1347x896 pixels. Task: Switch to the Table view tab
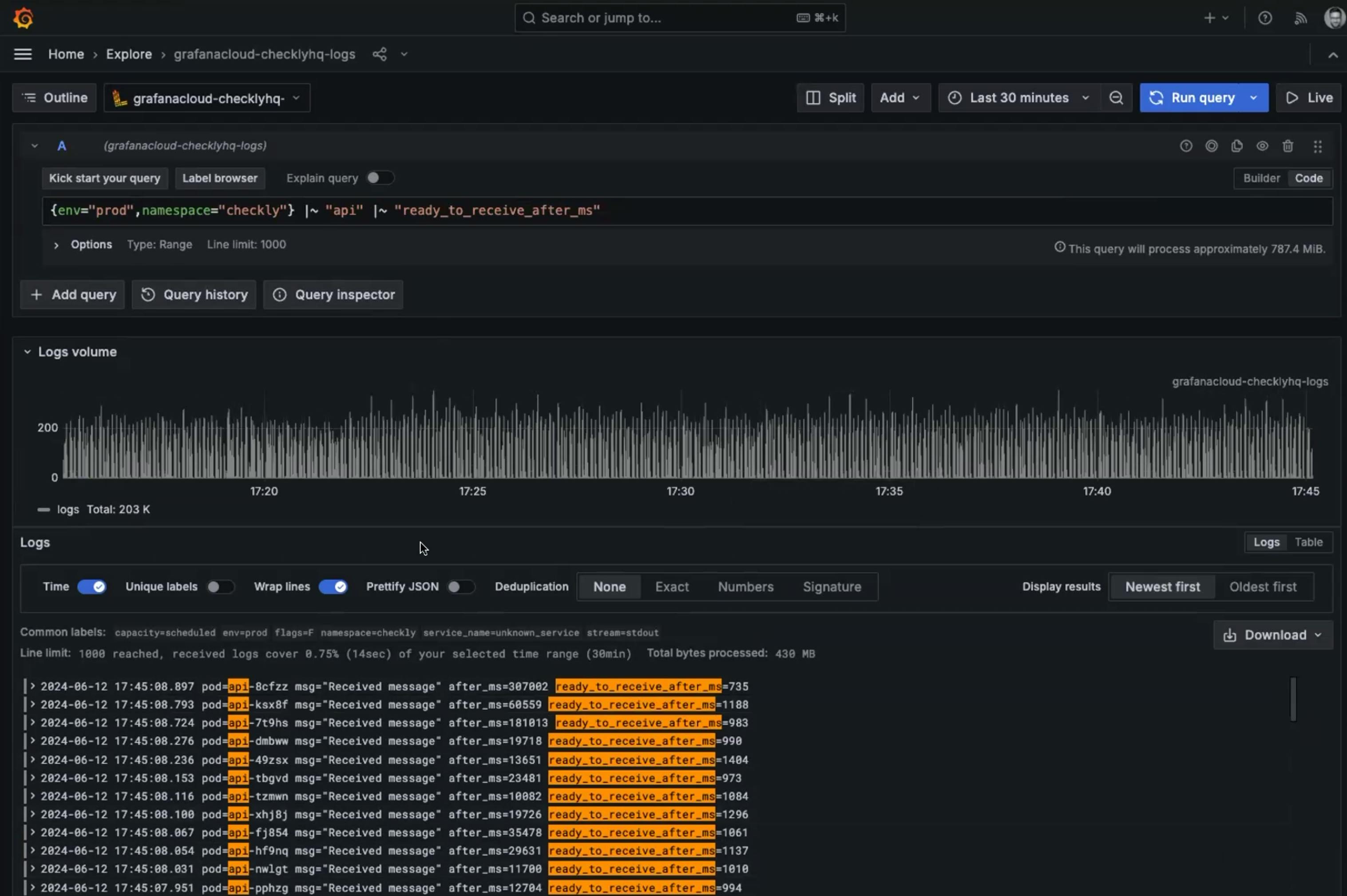[1308, 542]
